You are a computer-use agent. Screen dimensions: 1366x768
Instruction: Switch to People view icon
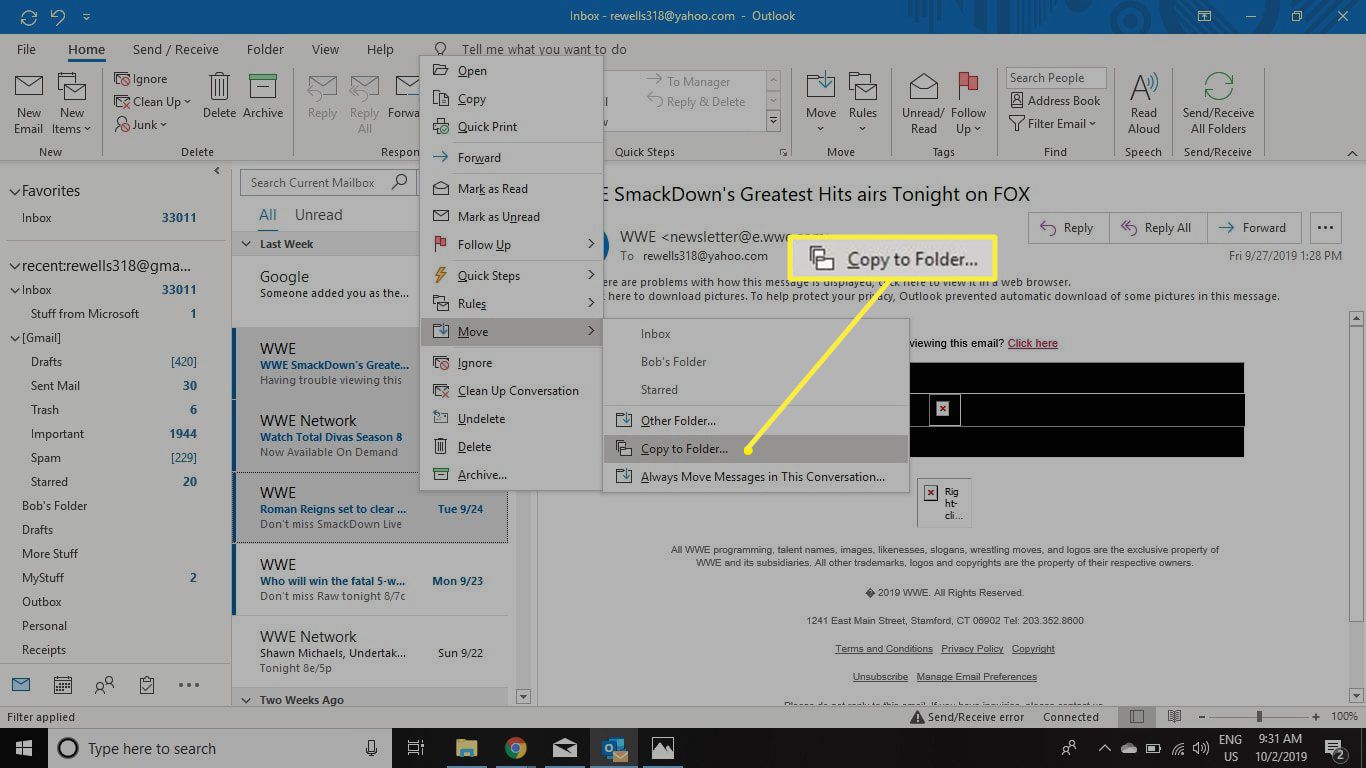pos(104,685)
